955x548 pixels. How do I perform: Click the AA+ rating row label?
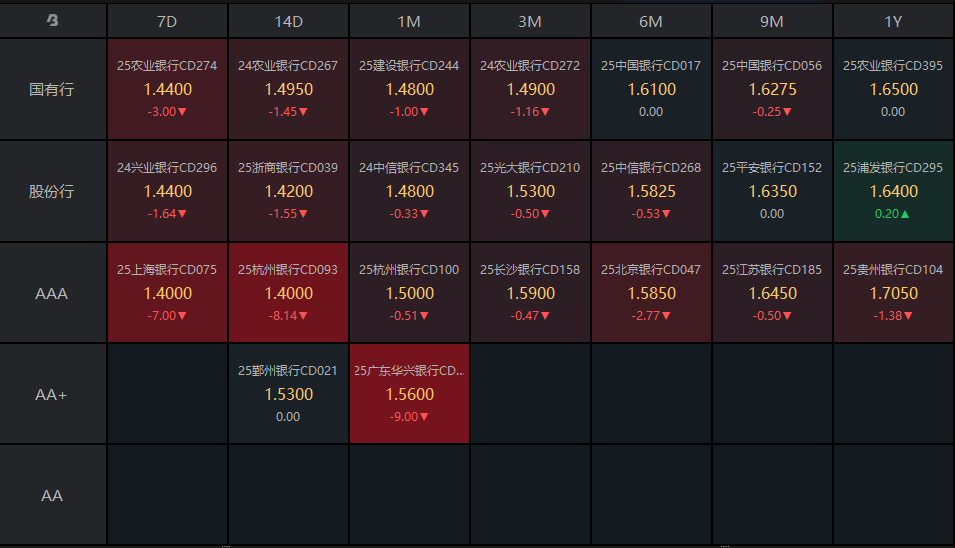click(x=53, y=395)
